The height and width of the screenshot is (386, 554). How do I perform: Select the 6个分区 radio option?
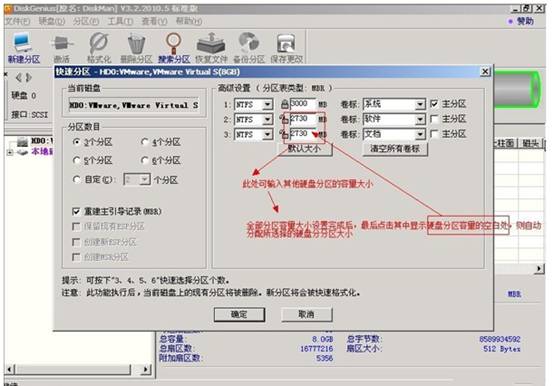[145, 161]
